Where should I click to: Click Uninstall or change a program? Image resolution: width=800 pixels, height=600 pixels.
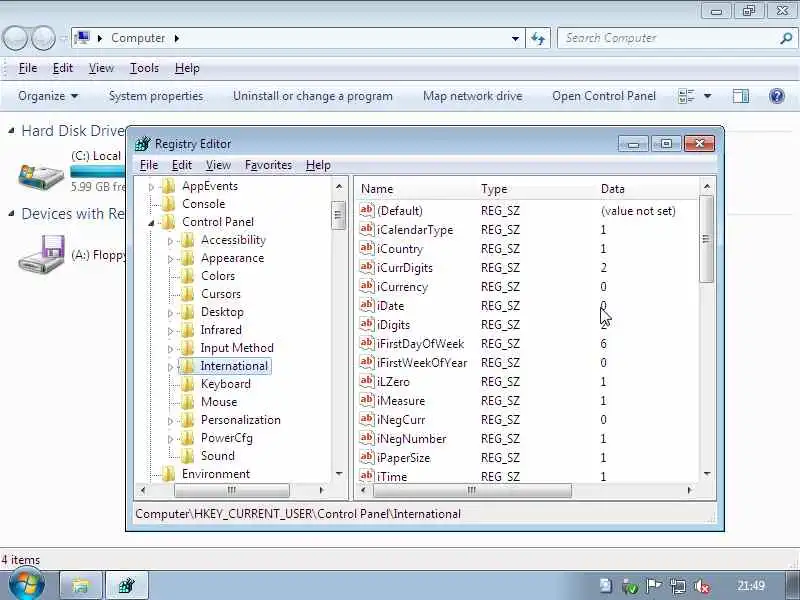click(313, 96)
